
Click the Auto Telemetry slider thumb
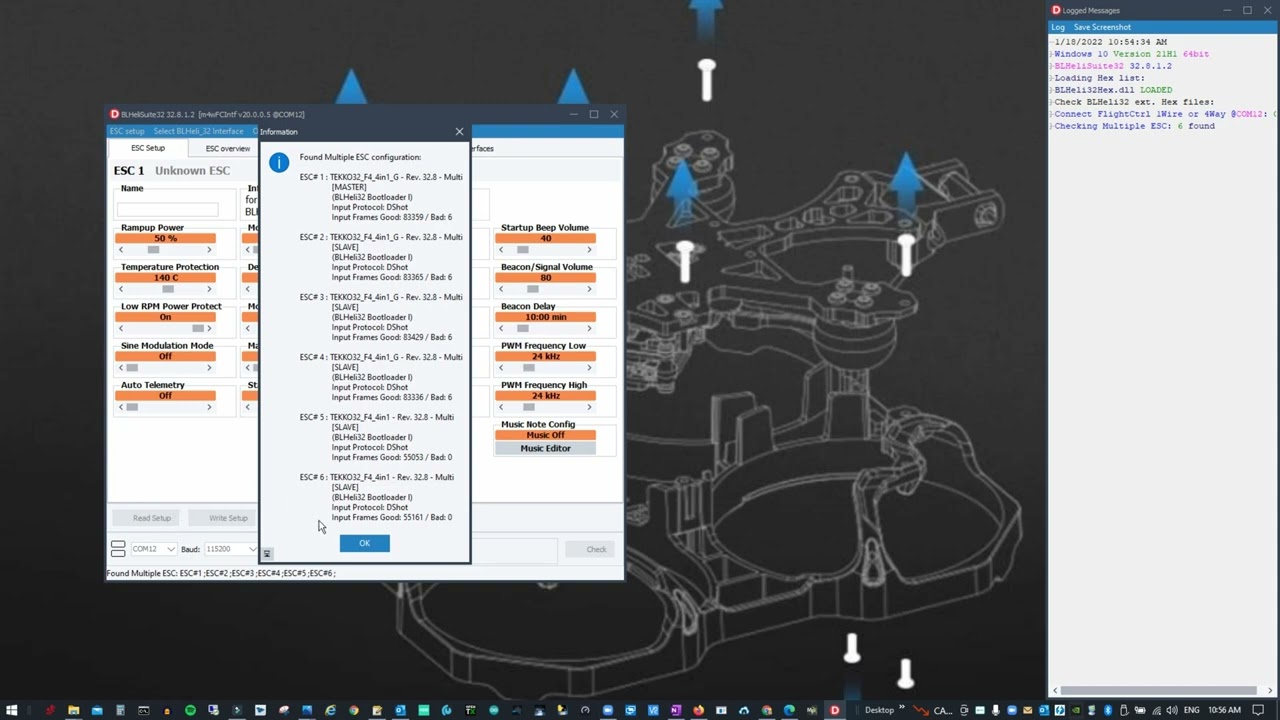click(132, 407)
